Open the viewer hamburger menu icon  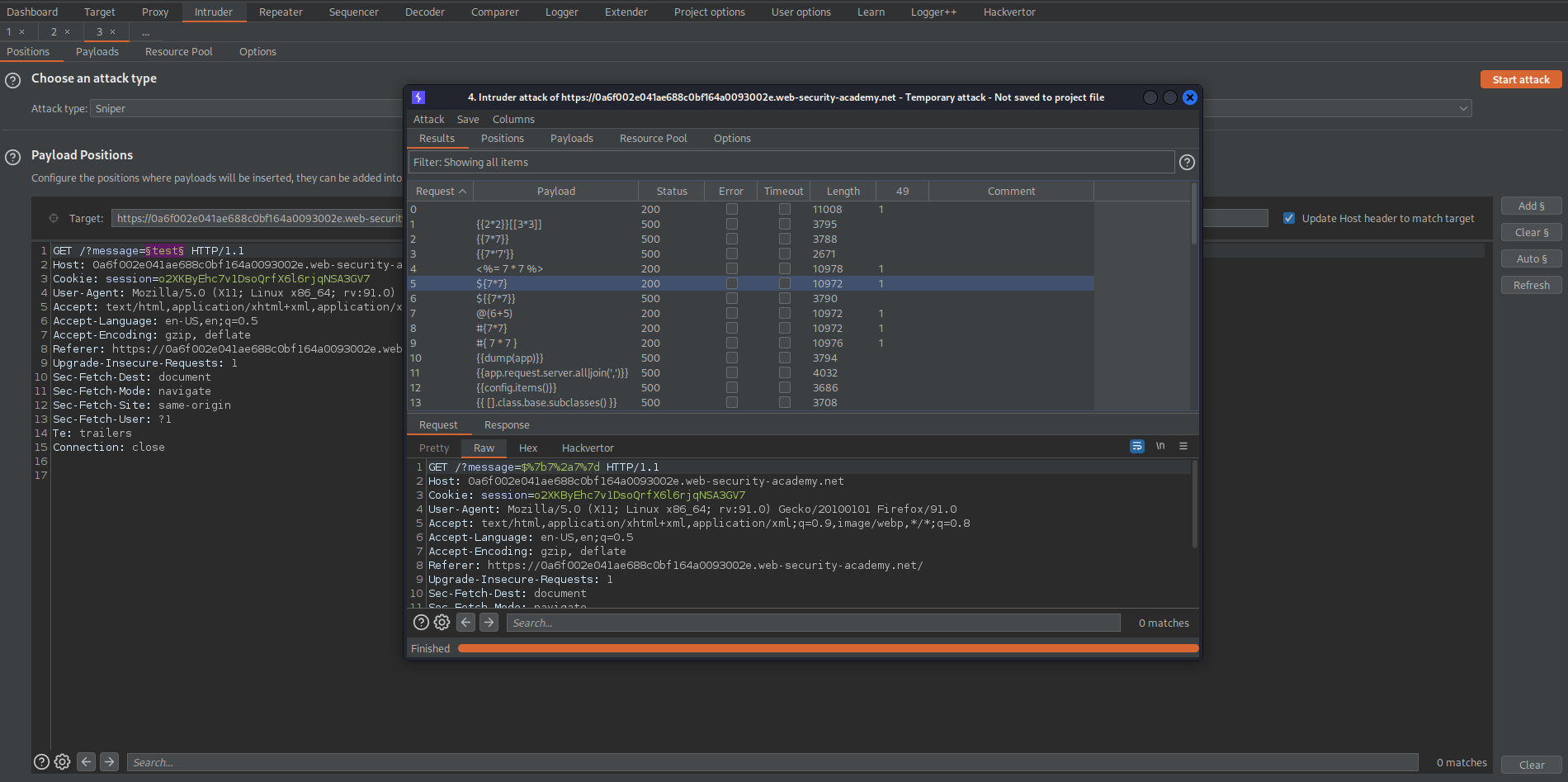[1183, 446]
